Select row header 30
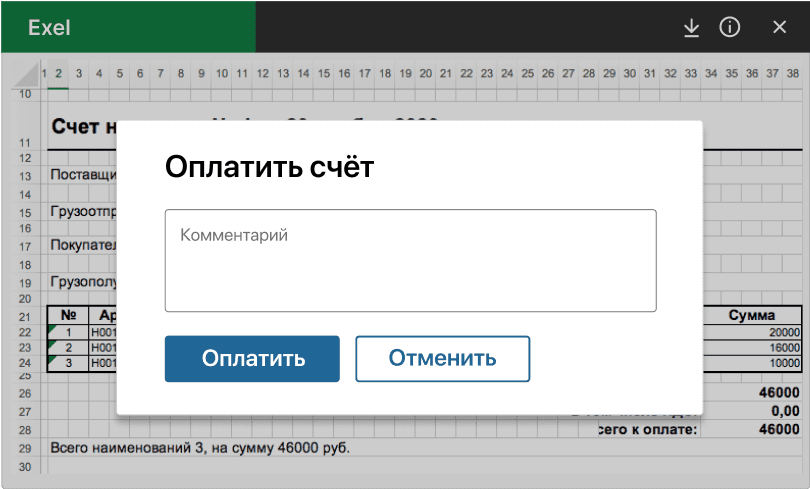The height and width of the screenshot is (489, 810). [x=25, y=467]
